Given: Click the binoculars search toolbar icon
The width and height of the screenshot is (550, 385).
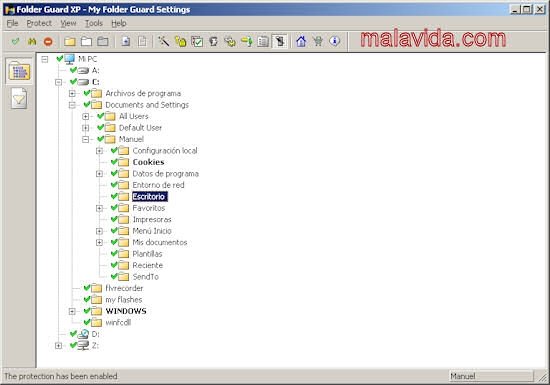Looking at the screenshot, I should point(32,41).
